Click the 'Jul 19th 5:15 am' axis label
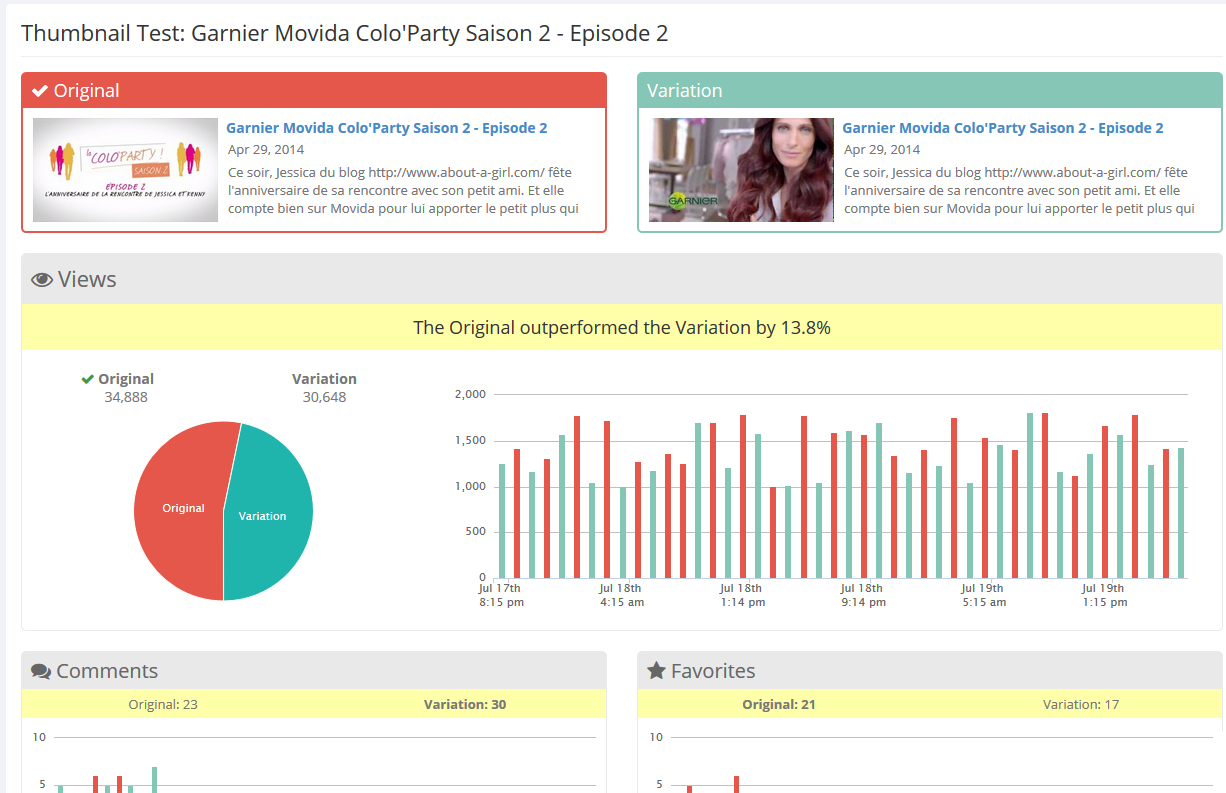Viewport: 1226px width, 793px height. 983,595
